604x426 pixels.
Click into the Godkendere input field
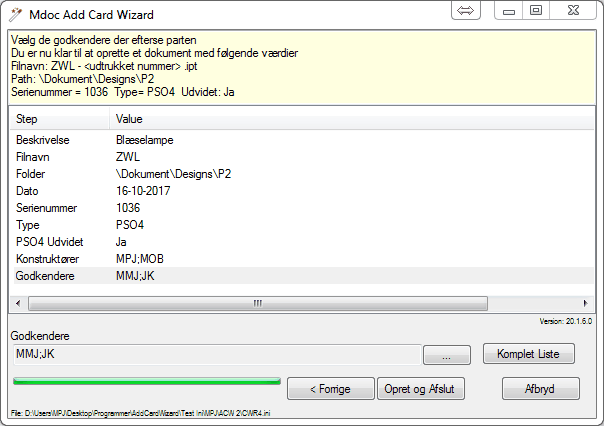(x=217, y=354)
